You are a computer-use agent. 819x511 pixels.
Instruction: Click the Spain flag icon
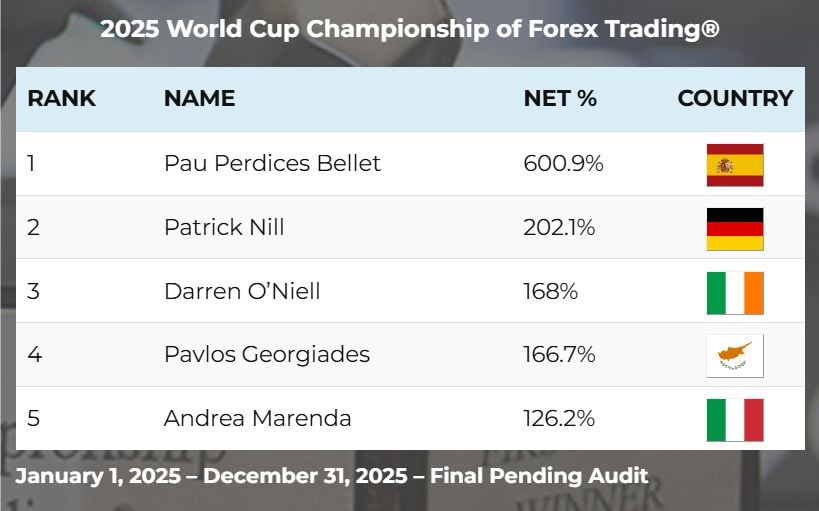coord(734,165)
